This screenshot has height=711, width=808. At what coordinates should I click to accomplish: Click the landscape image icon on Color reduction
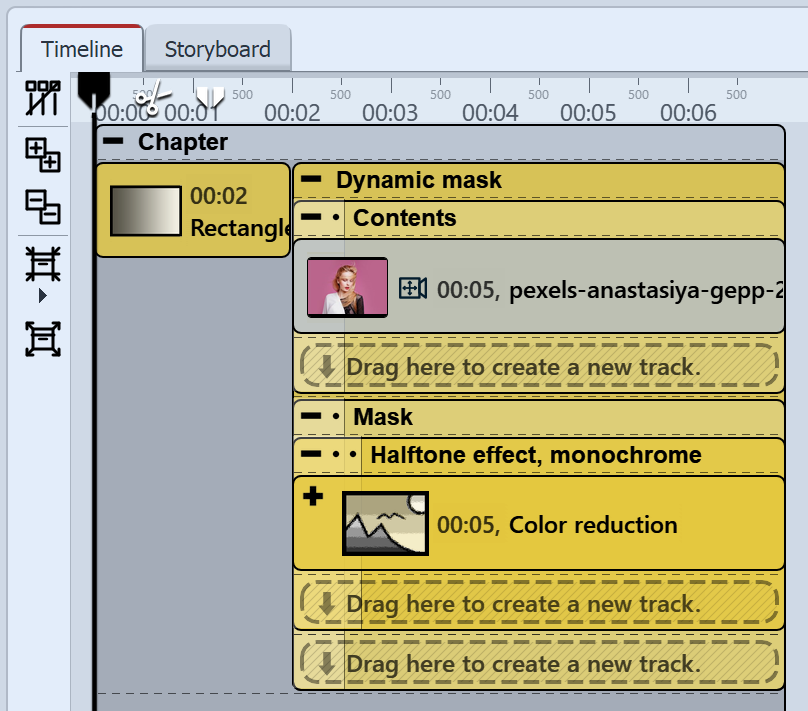pyautogui.click(x=386, y=522)
